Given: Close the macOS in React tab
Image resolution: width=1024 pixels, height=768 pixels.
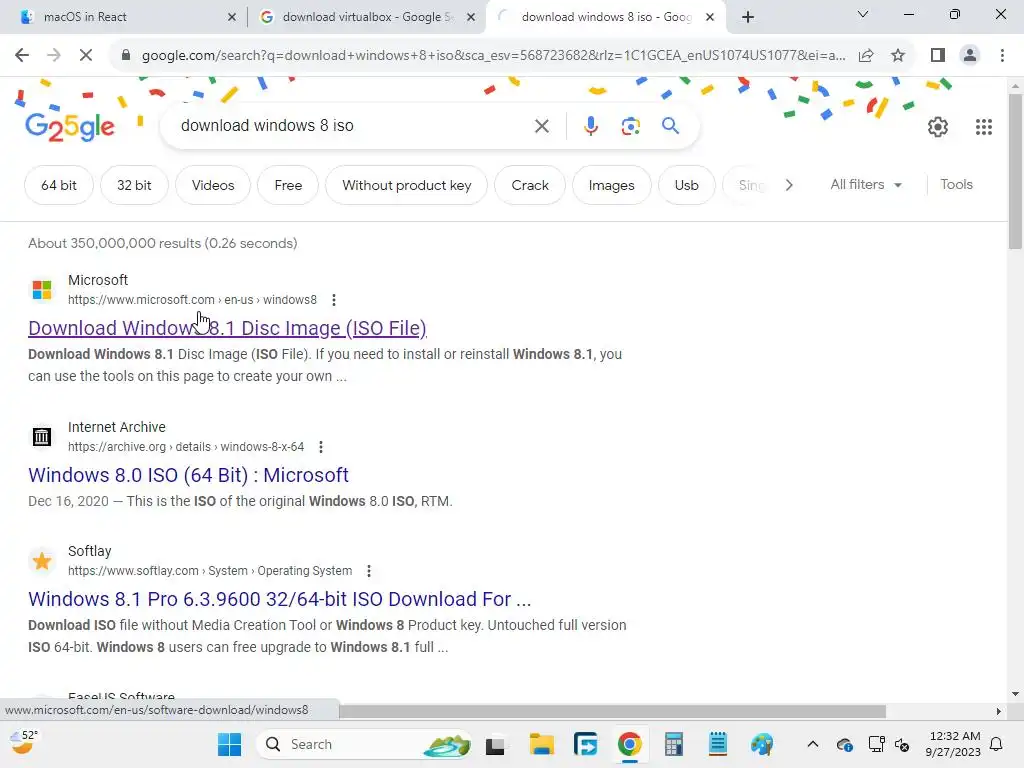Looking at the screenshot, I should [231, 18].
